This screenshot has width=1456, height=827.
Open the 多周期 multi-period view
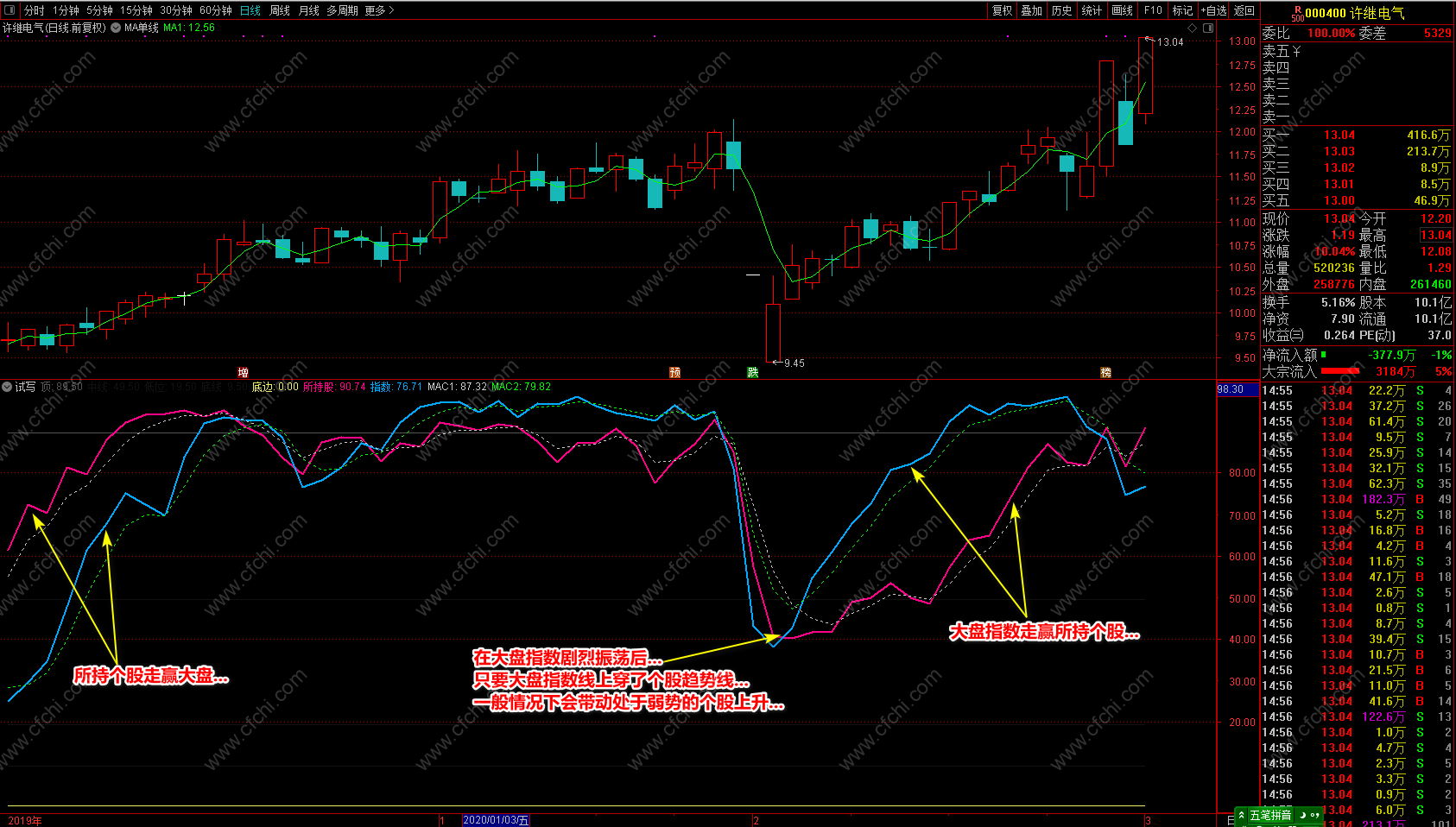pyautogui.click(x=342, y=10)
